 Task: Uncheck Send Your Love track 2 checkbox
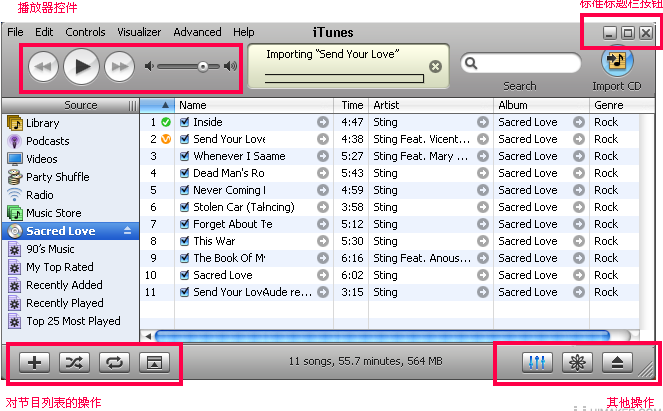click(184, 139)
